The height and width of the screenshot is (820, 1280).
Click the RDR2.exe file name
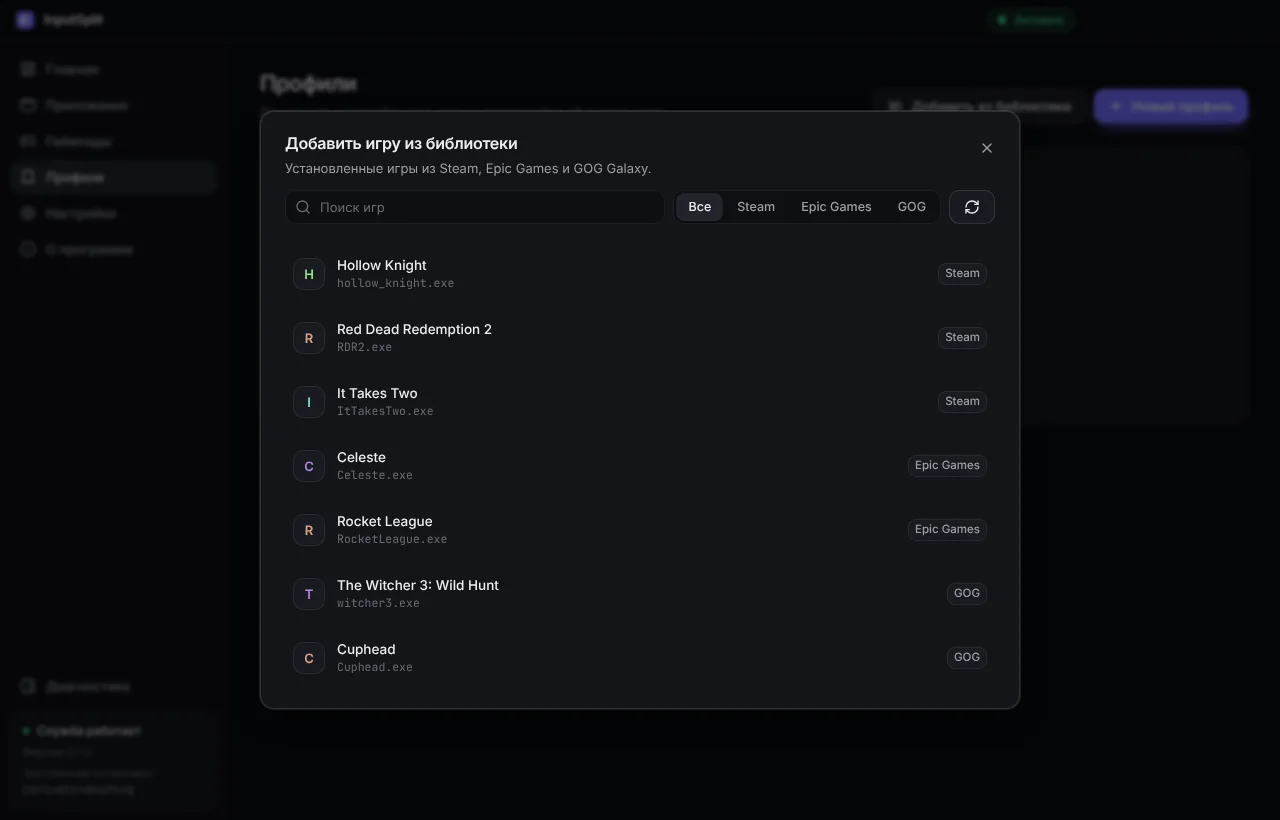364,347
